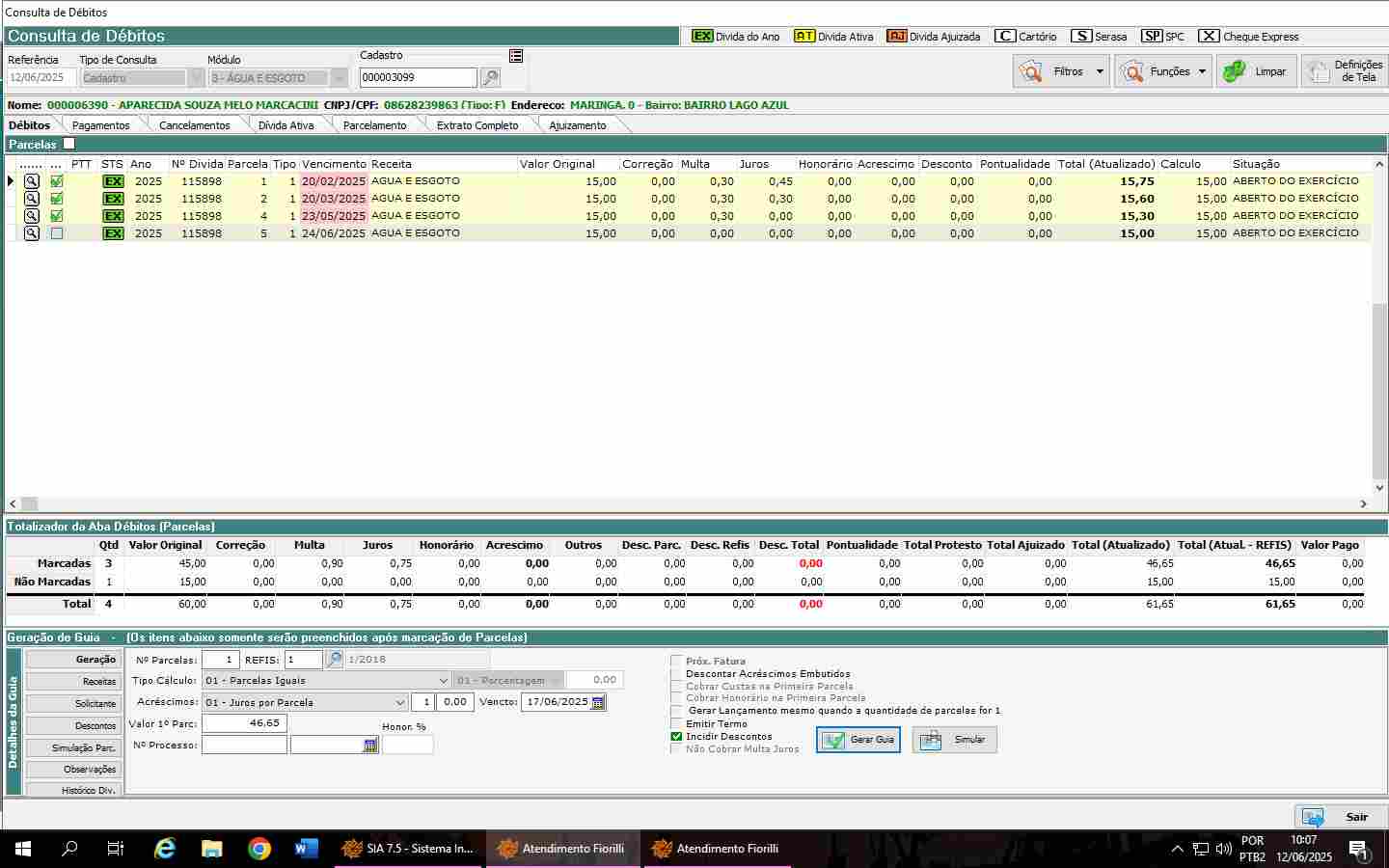1389x868 pixels.
Task: Toggle the Parcelas select-all checkbox
Action: 68,144
